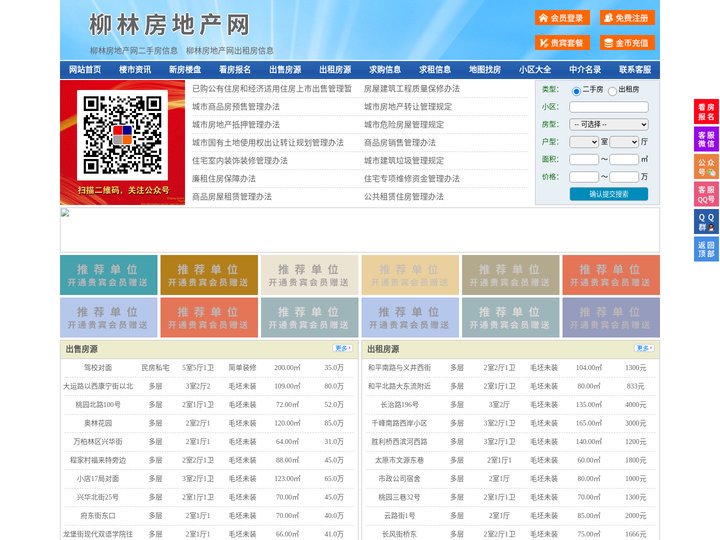Click the red 看房报名 sidebar icon
The image size is (720, 540).
point(706,112)
